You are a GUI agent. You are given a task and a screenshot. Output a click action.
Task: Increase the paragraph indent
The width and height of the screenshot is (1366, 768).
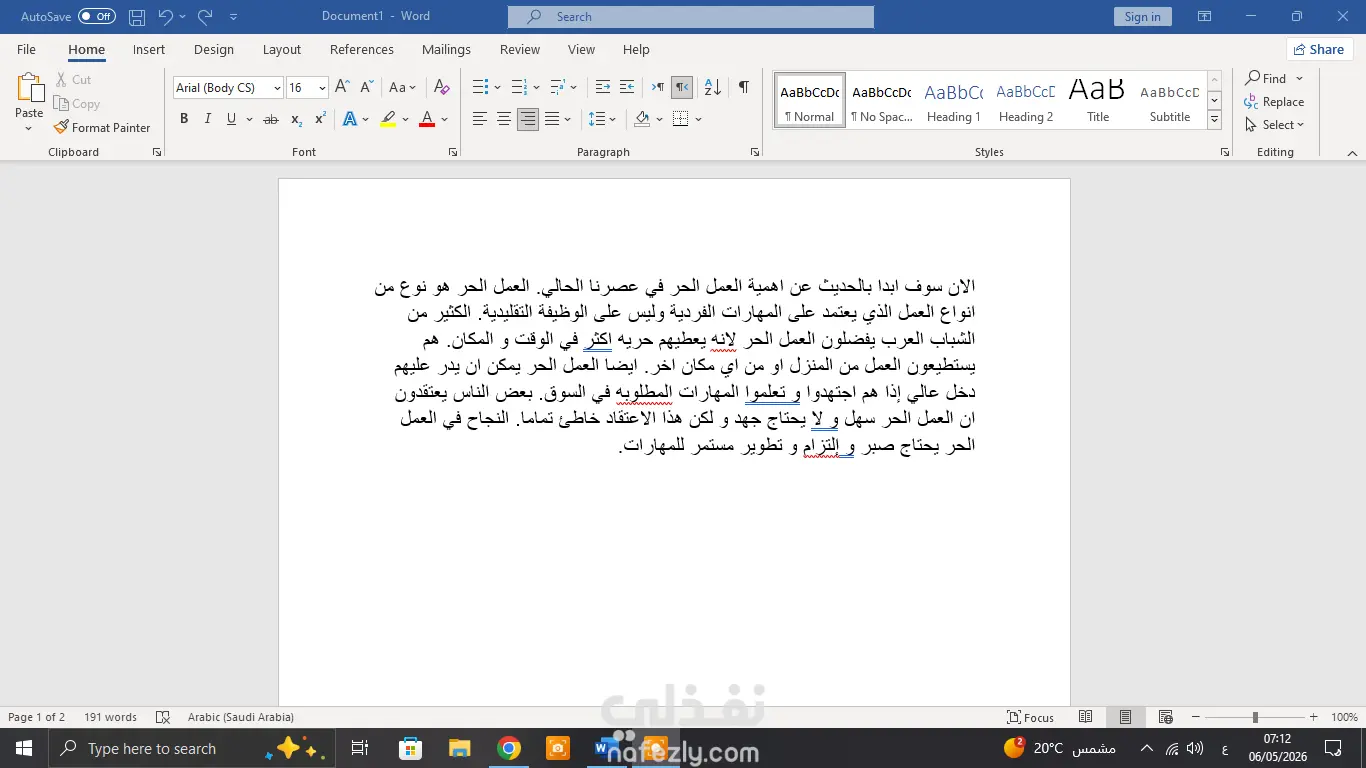[x=627, y=88]
